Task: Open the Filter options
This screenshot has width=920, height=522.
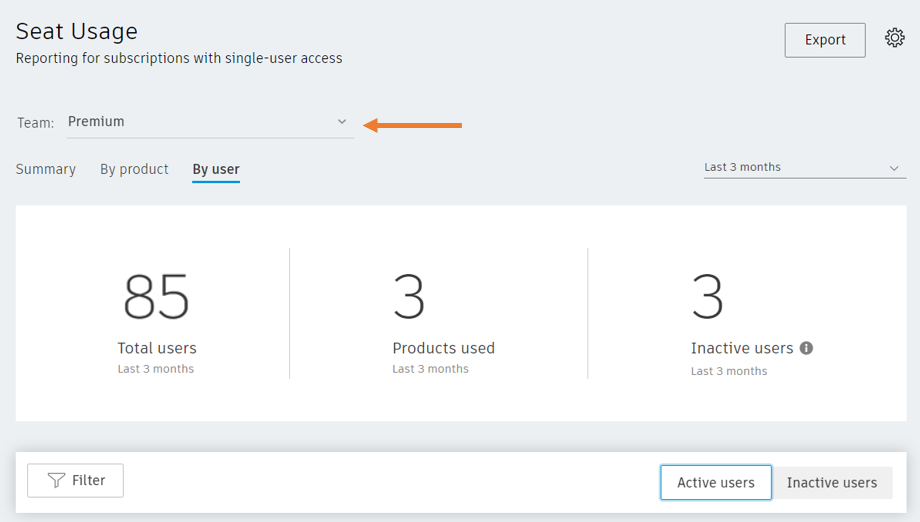Action: 75,480
